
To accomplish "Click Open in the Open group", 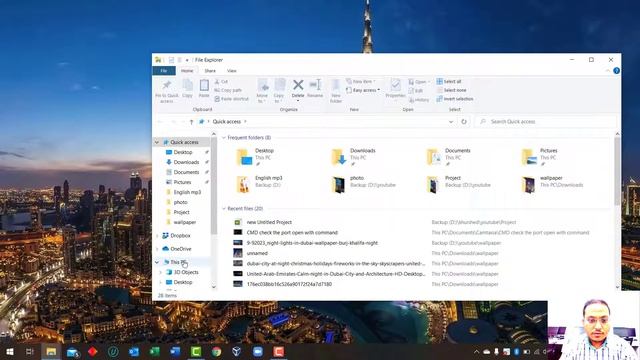I will pos(418,82).
